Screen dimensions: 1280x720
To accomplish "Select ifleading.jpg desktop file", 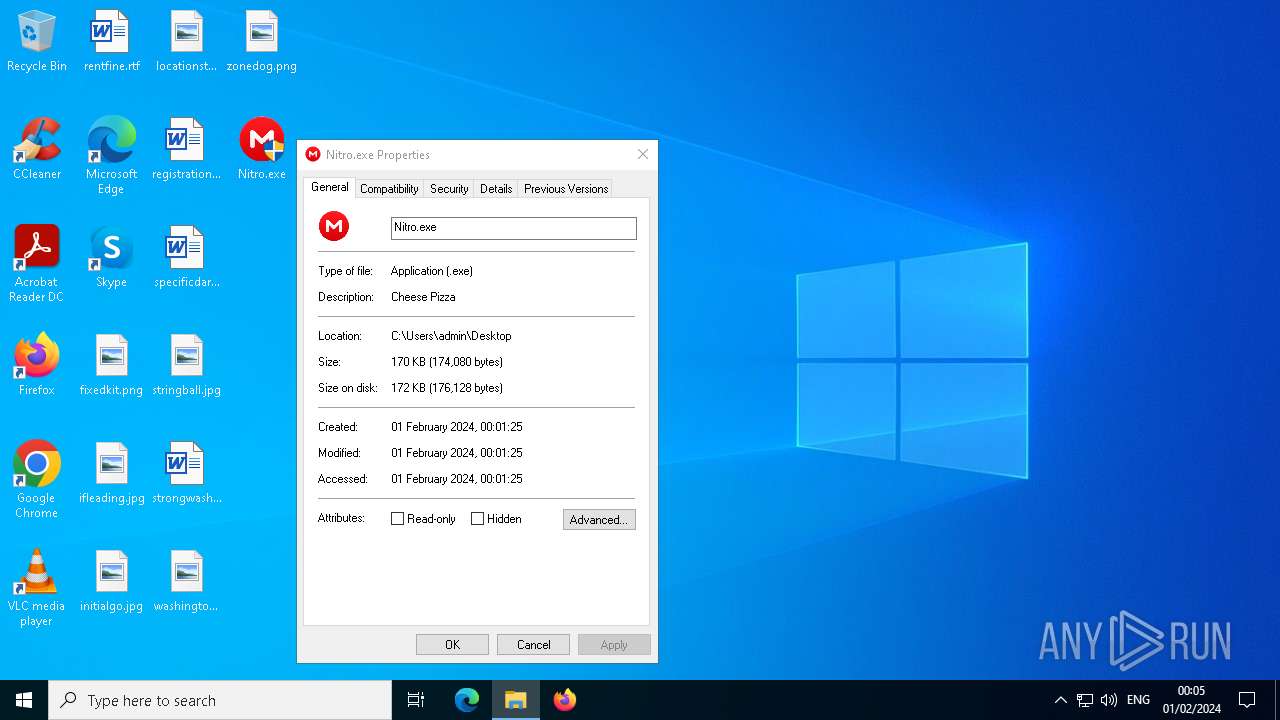I will pos(111,473).
